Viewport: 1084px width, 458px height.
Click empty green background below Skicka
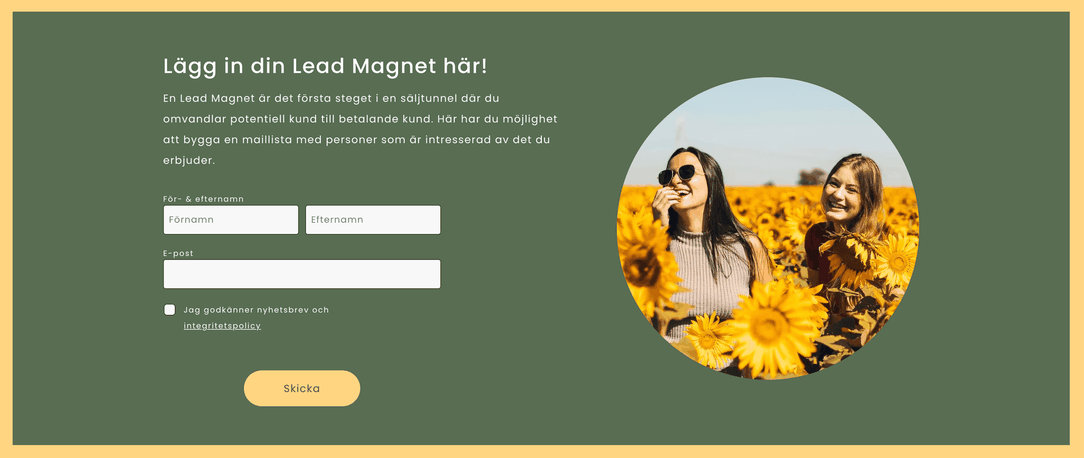click(301, 428)
